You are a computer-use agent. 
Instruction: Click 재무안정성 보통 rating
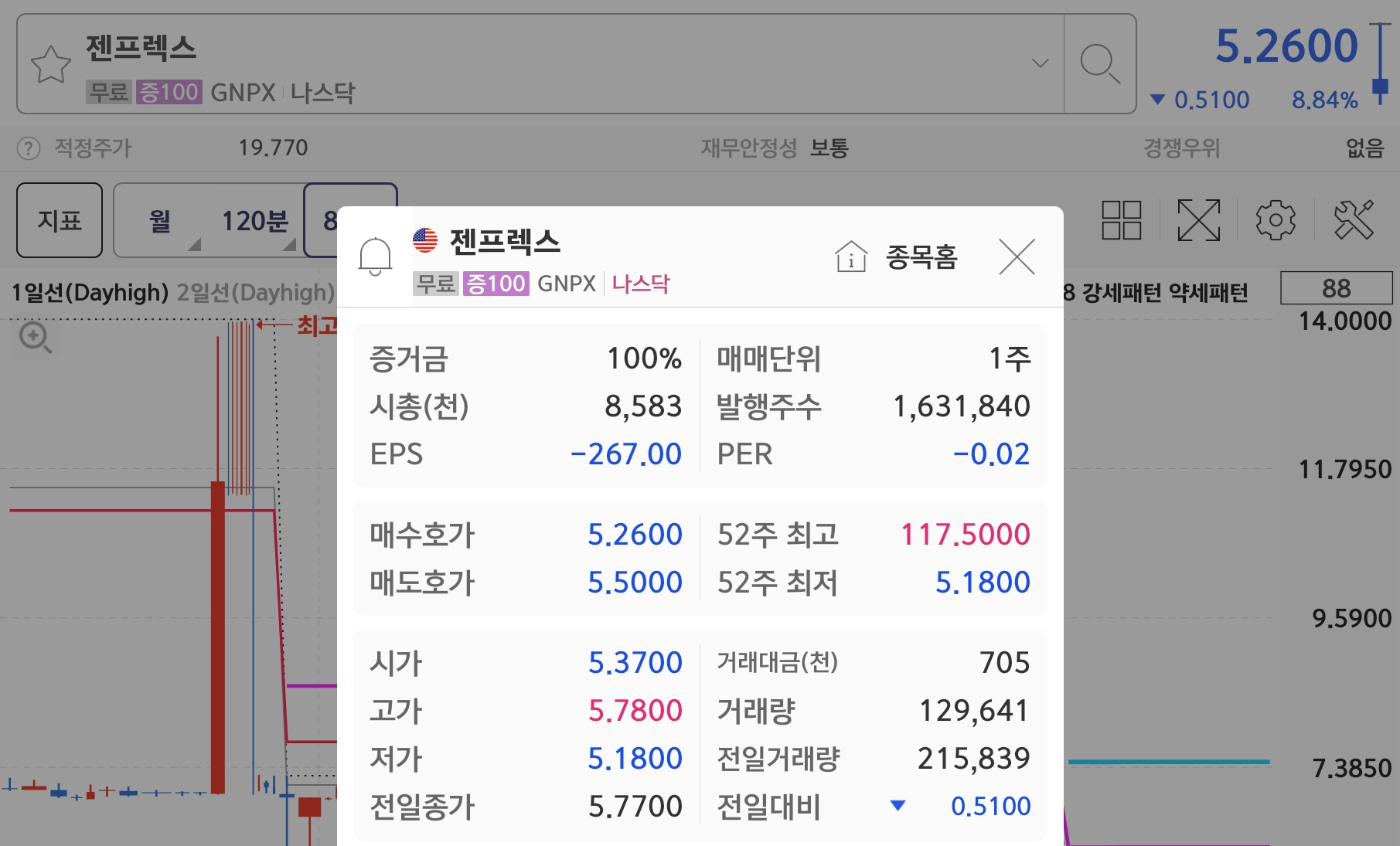829,148
